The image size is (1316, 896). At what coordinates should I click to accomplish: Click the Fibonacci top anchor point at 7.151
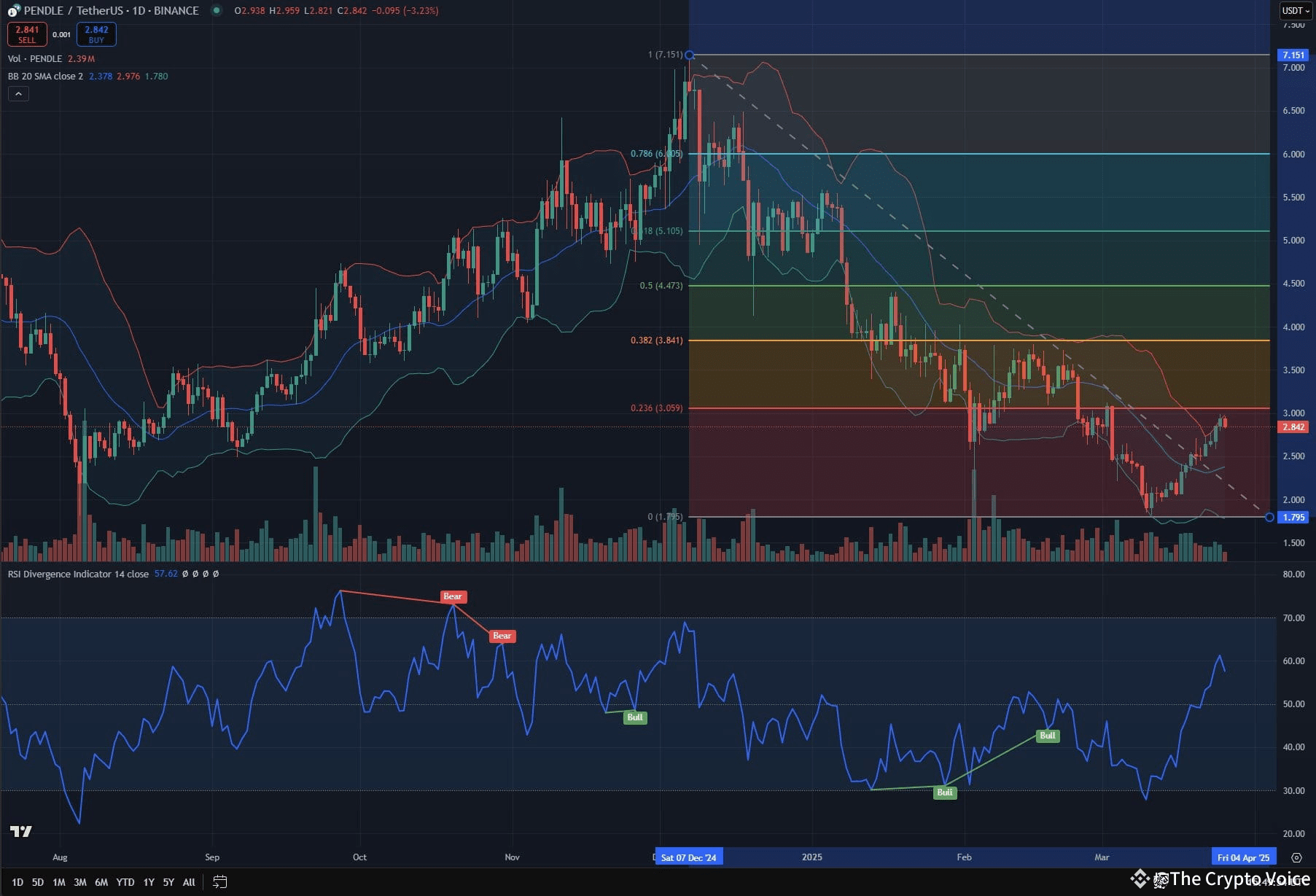tap(690, 55)
